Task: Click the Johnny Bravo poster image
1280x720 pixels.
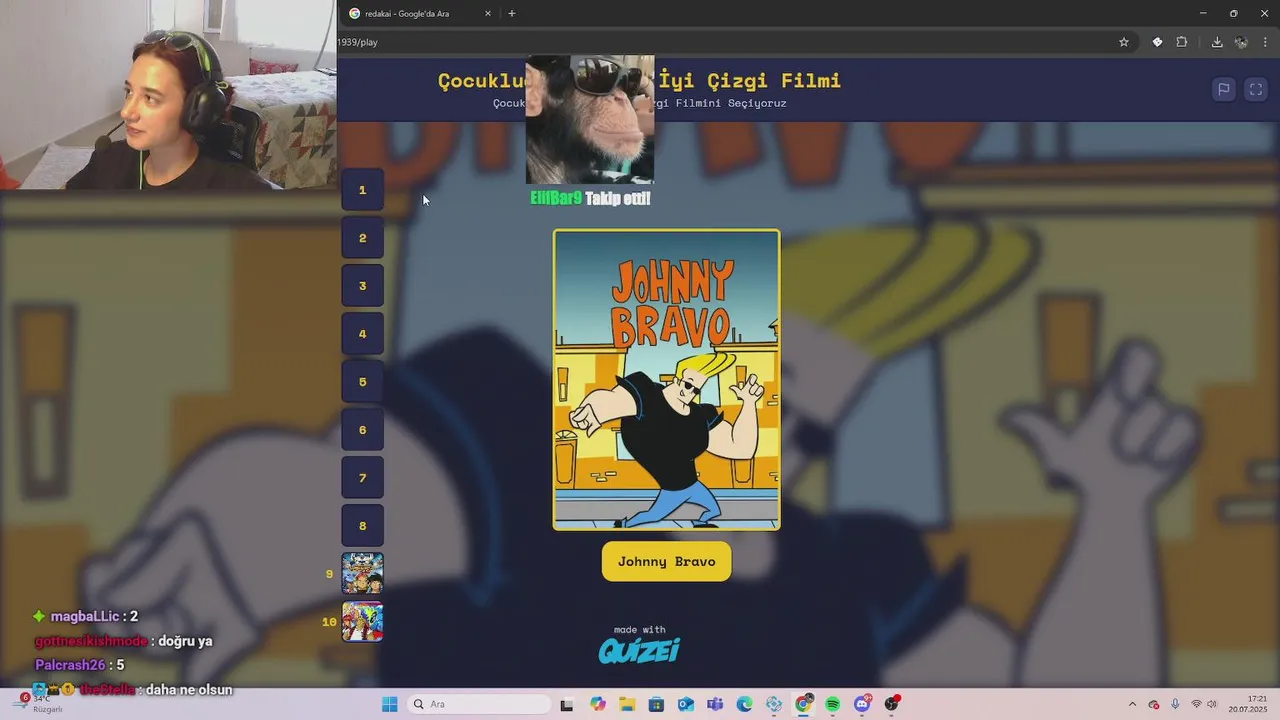Action: click(x=667, y=380)
